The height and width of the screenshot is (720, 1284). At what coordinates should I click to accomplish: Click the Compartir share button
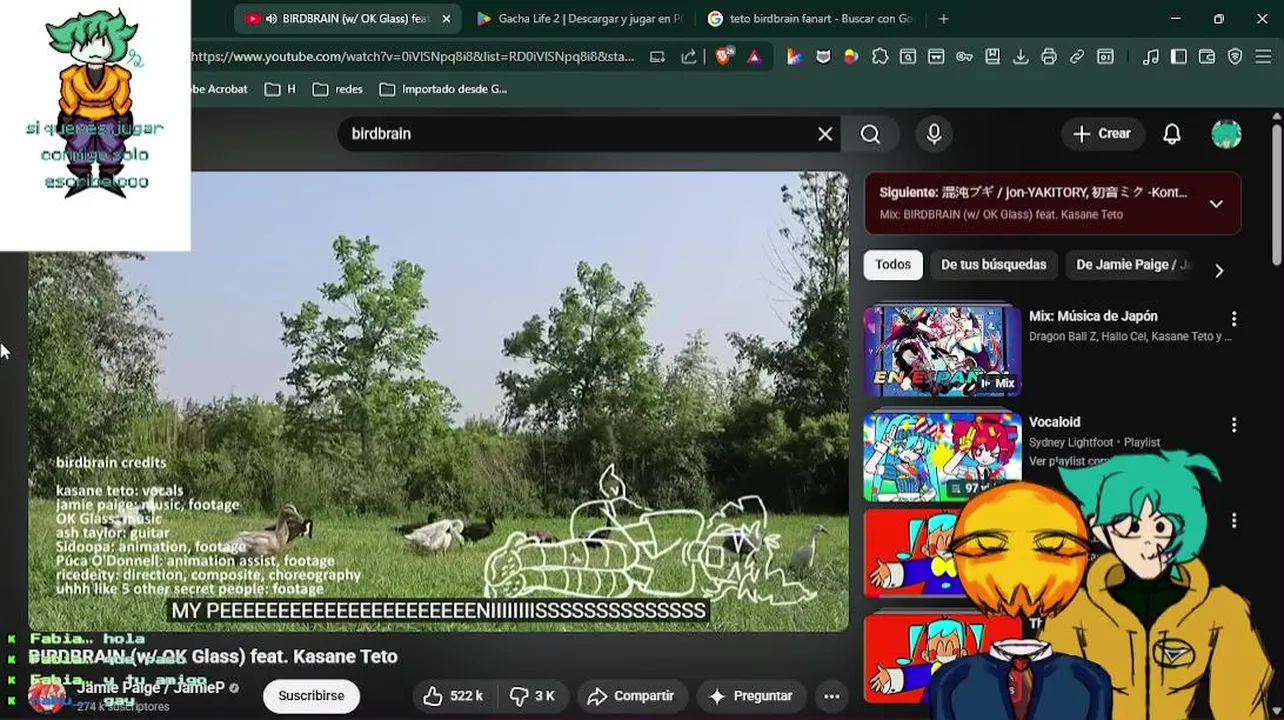(x=631, y=696)
